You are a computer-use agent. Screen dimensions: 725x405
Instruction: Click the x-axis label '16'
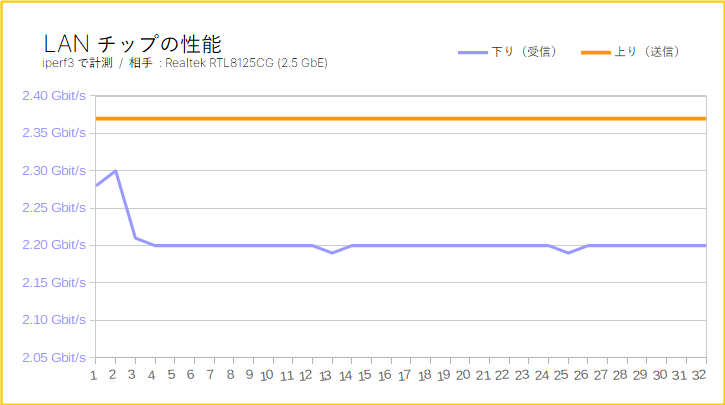click(x=384, y=375)
